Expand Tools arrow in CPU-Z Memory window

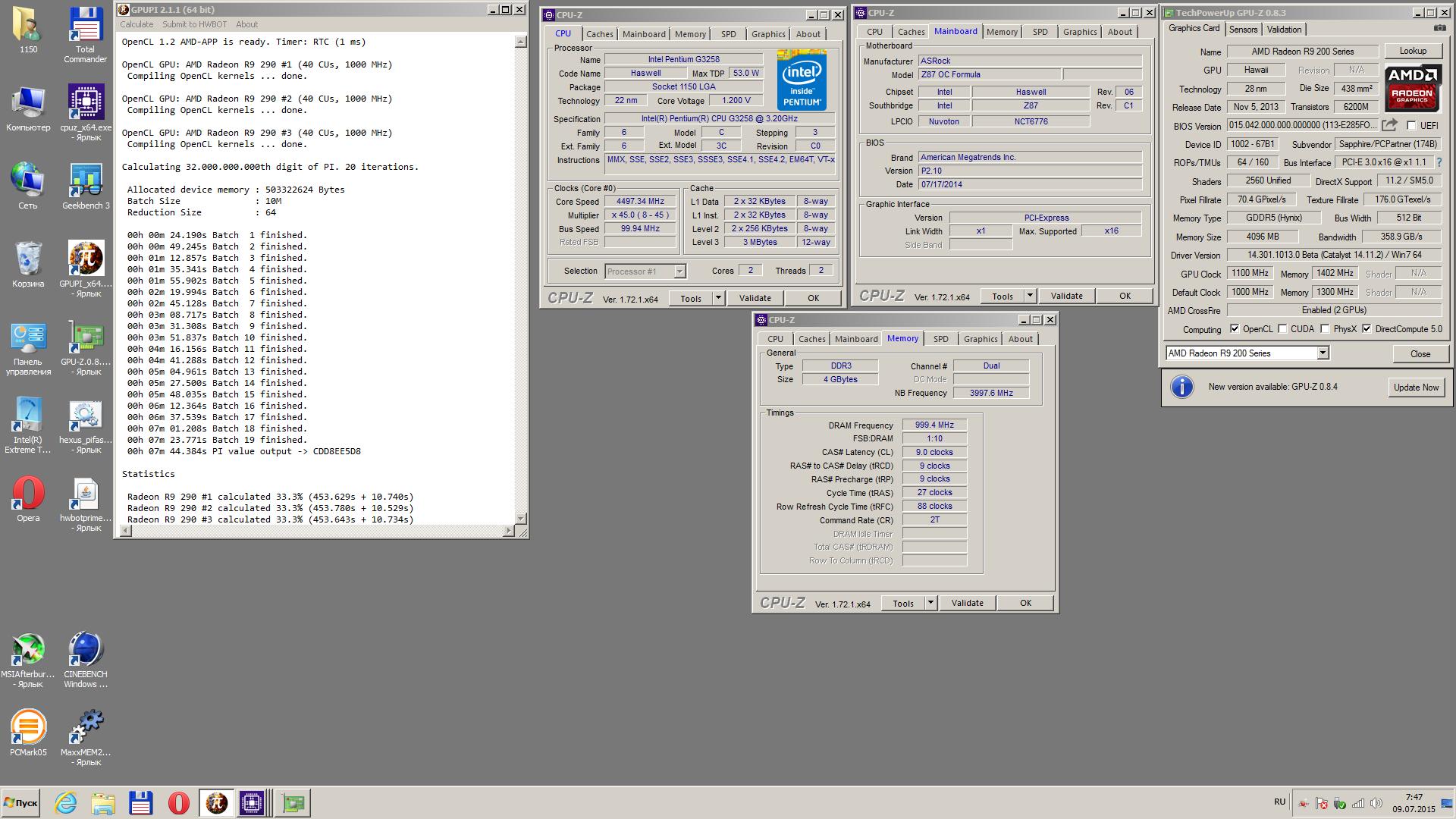pos(930,603)
